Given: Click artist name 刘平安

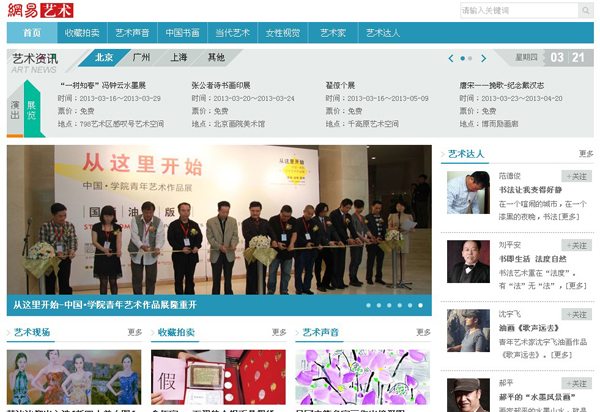Looking at the screenshot, I should (x=510, y=245).
